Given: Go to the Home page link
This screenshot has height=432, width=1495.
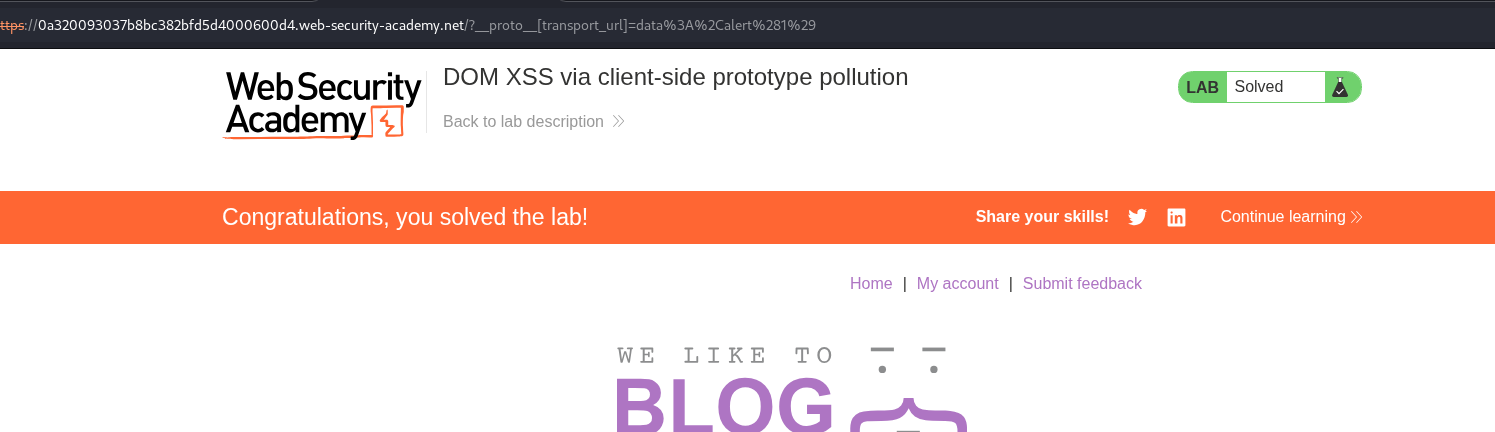Looking at the screenshot, I should click(871, 283).
